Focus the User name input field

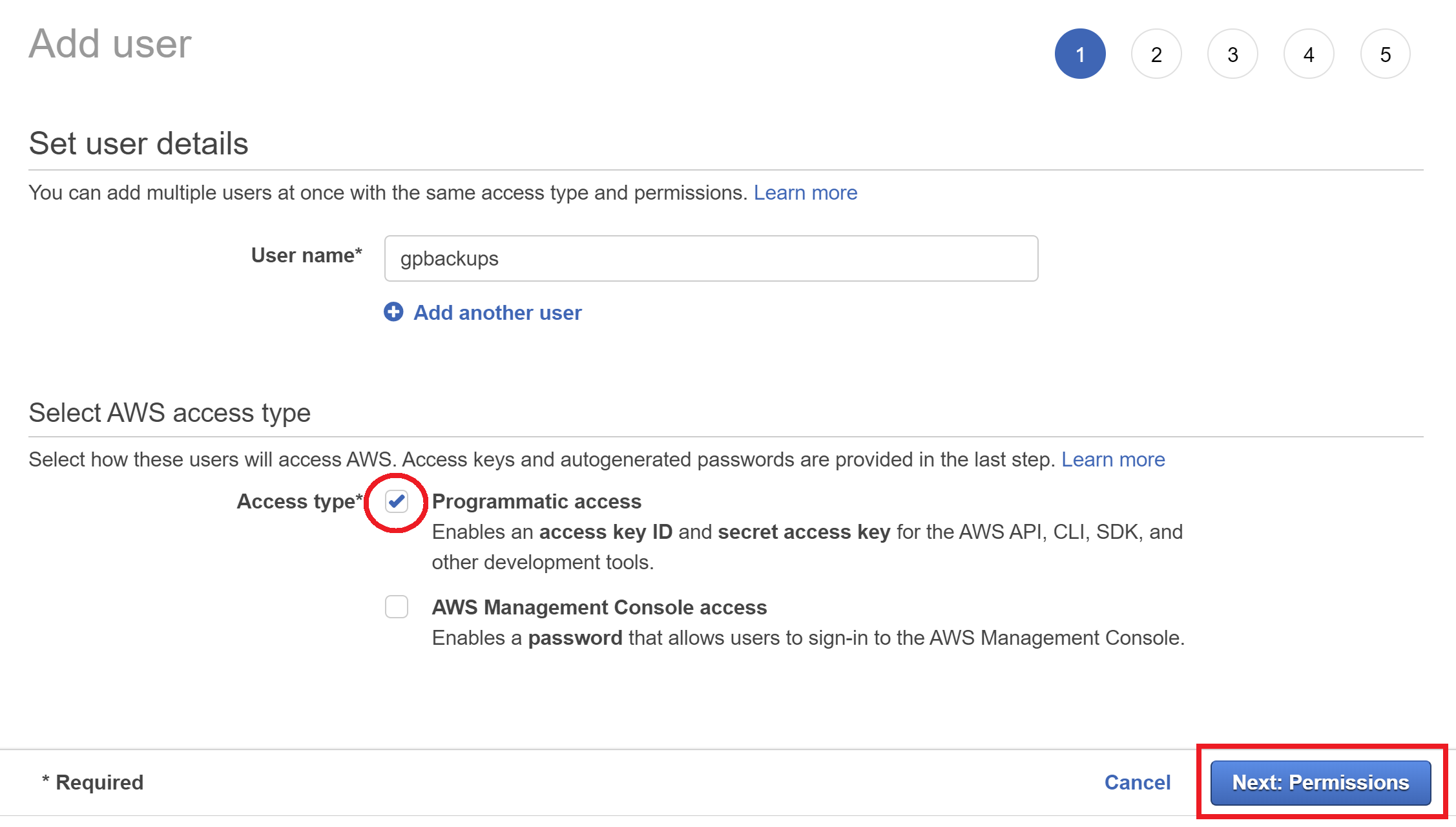tap(711, 258)
